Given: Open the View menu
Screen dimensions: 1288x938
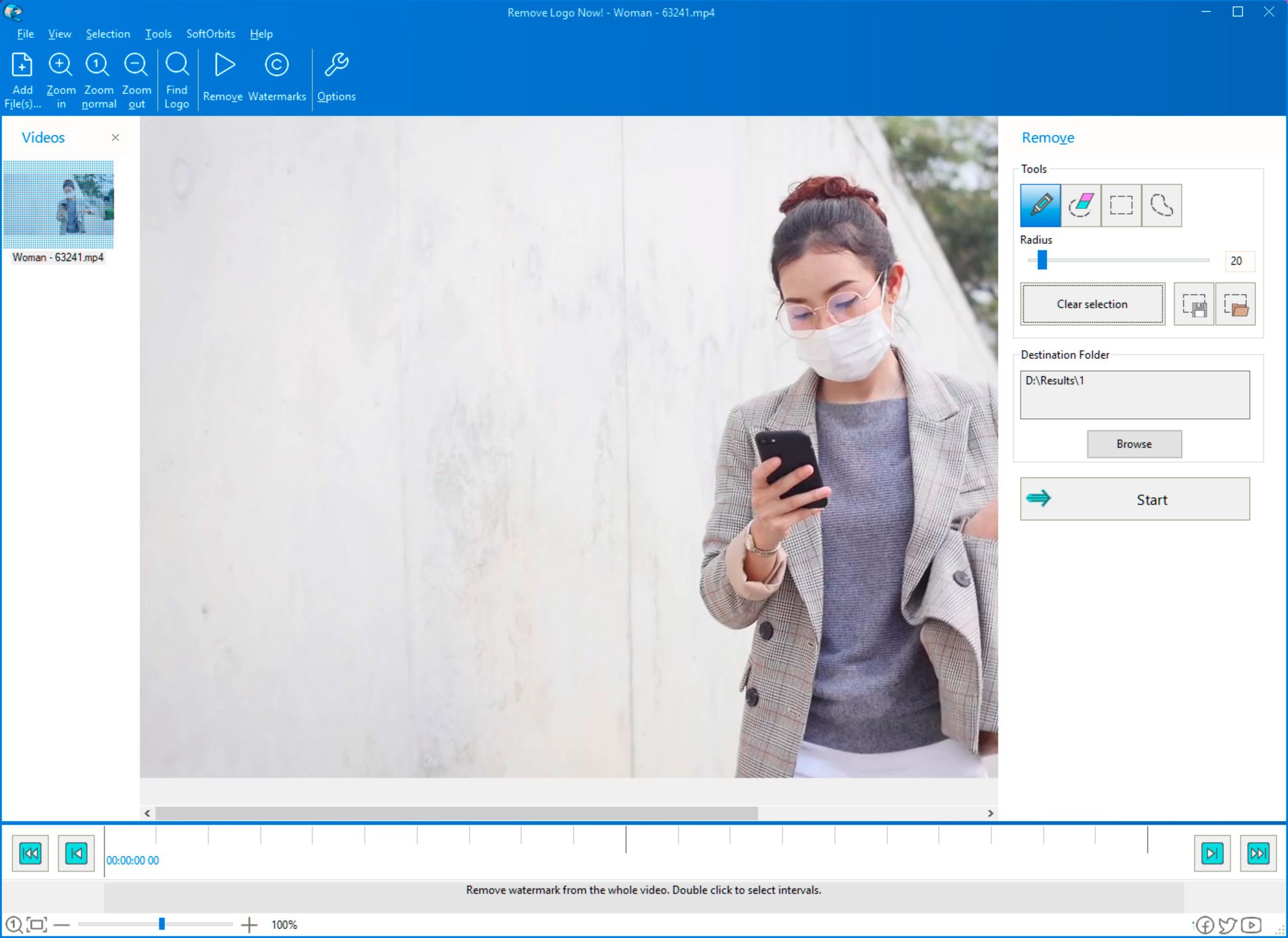Looking at the screenshot, I should pos(59,34).
